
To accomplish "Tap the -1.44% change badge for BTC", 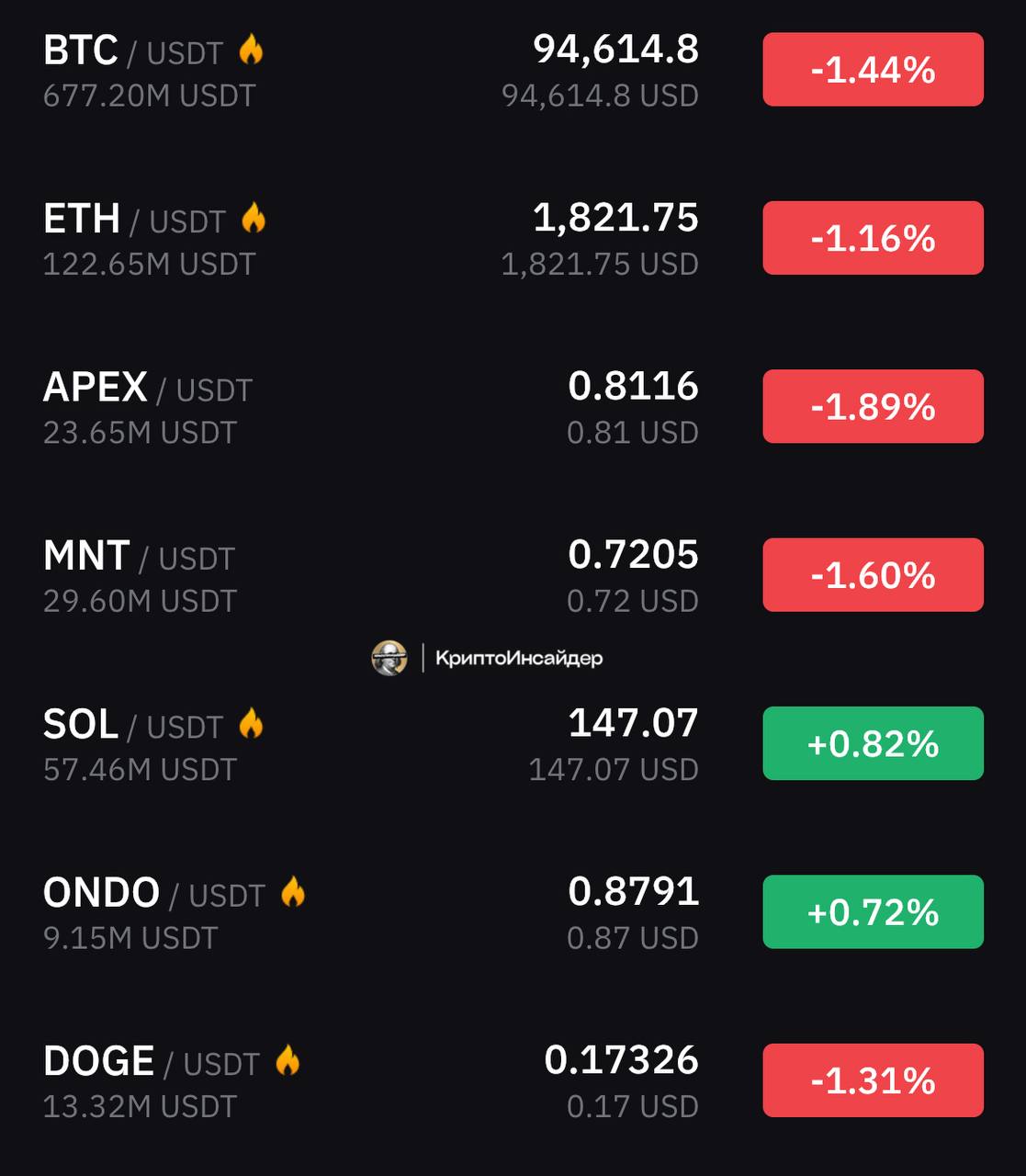I will pyautogui.click(x=873, y=70).
